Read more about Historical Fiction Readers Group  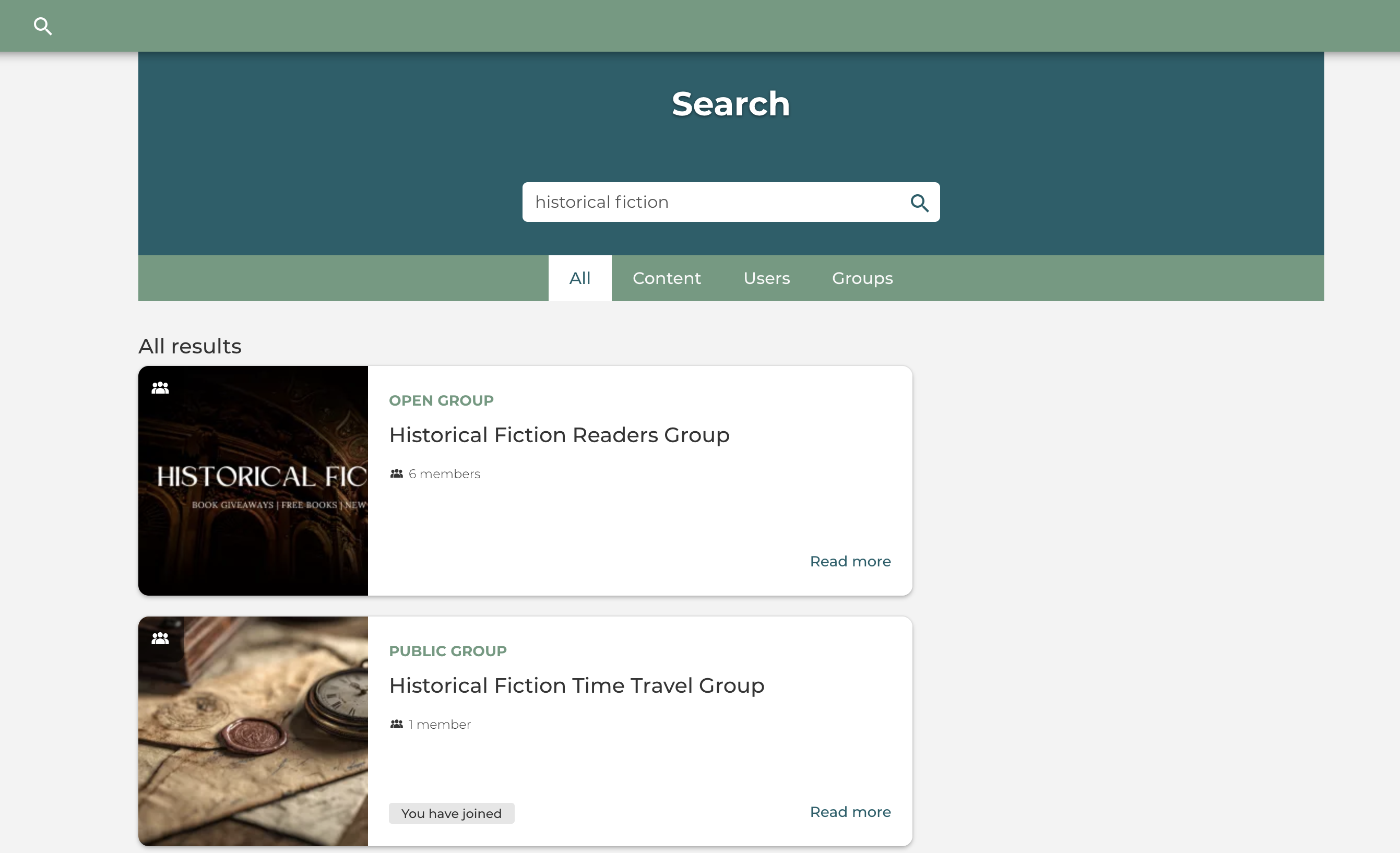pyautogui.click(x=850, y=562)
